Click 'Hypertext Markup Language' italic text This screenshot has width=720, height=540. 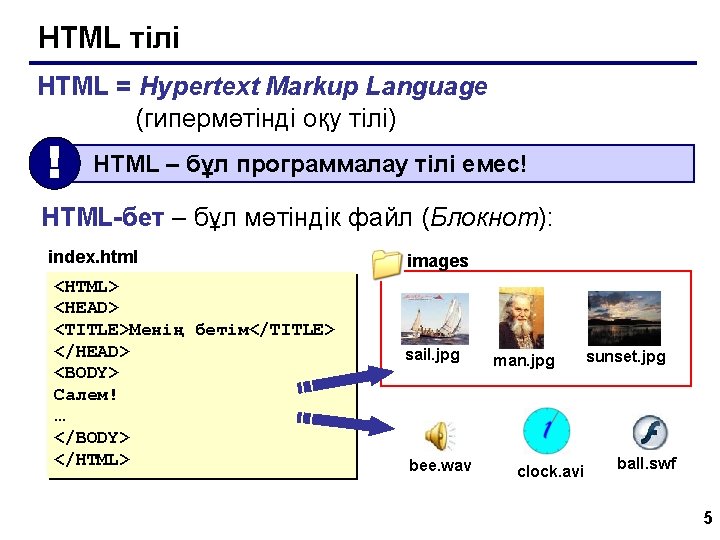(314, 86)
